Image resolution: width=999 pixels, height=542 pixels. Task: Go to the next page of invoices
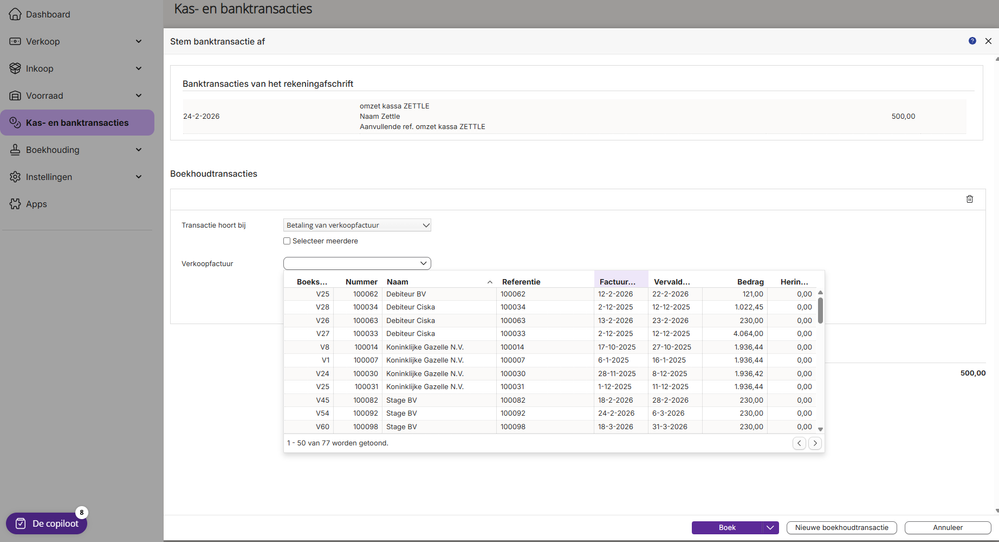point(815,443)
